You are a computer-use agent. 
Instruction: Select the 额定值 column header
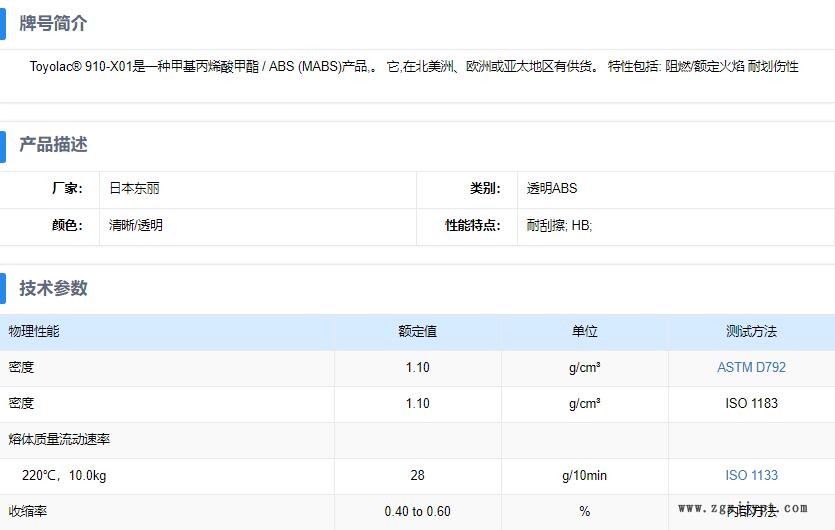click(417, 332)
